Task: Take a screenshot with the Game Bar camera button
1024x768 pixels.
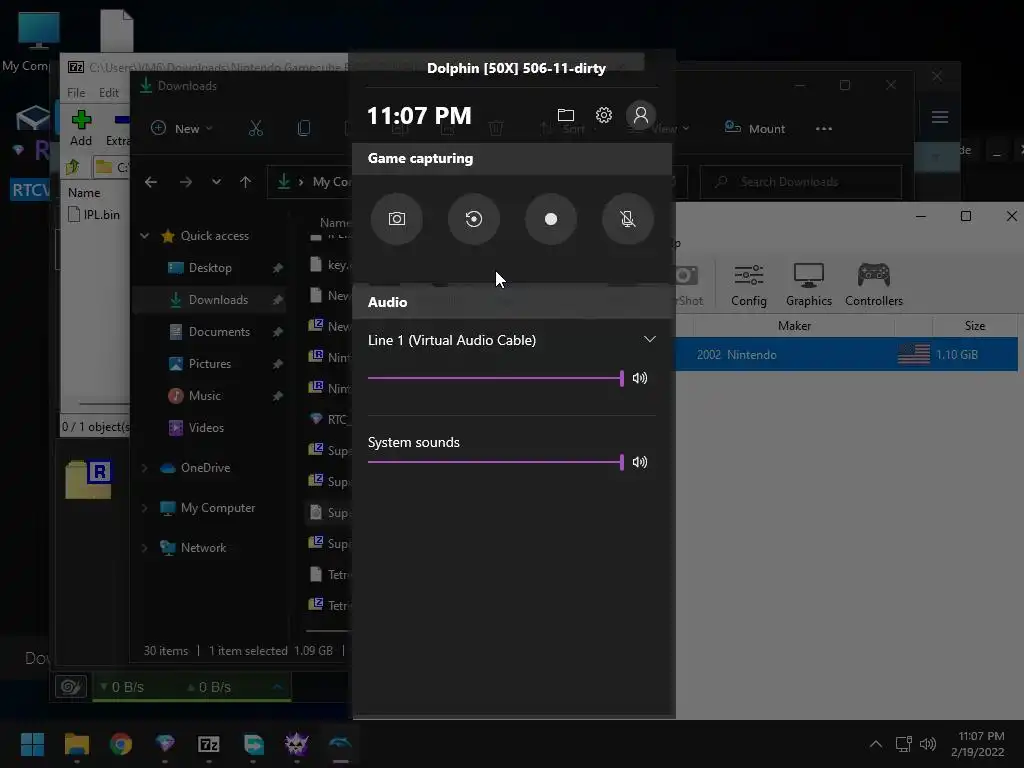Action: tap(396, 219)
